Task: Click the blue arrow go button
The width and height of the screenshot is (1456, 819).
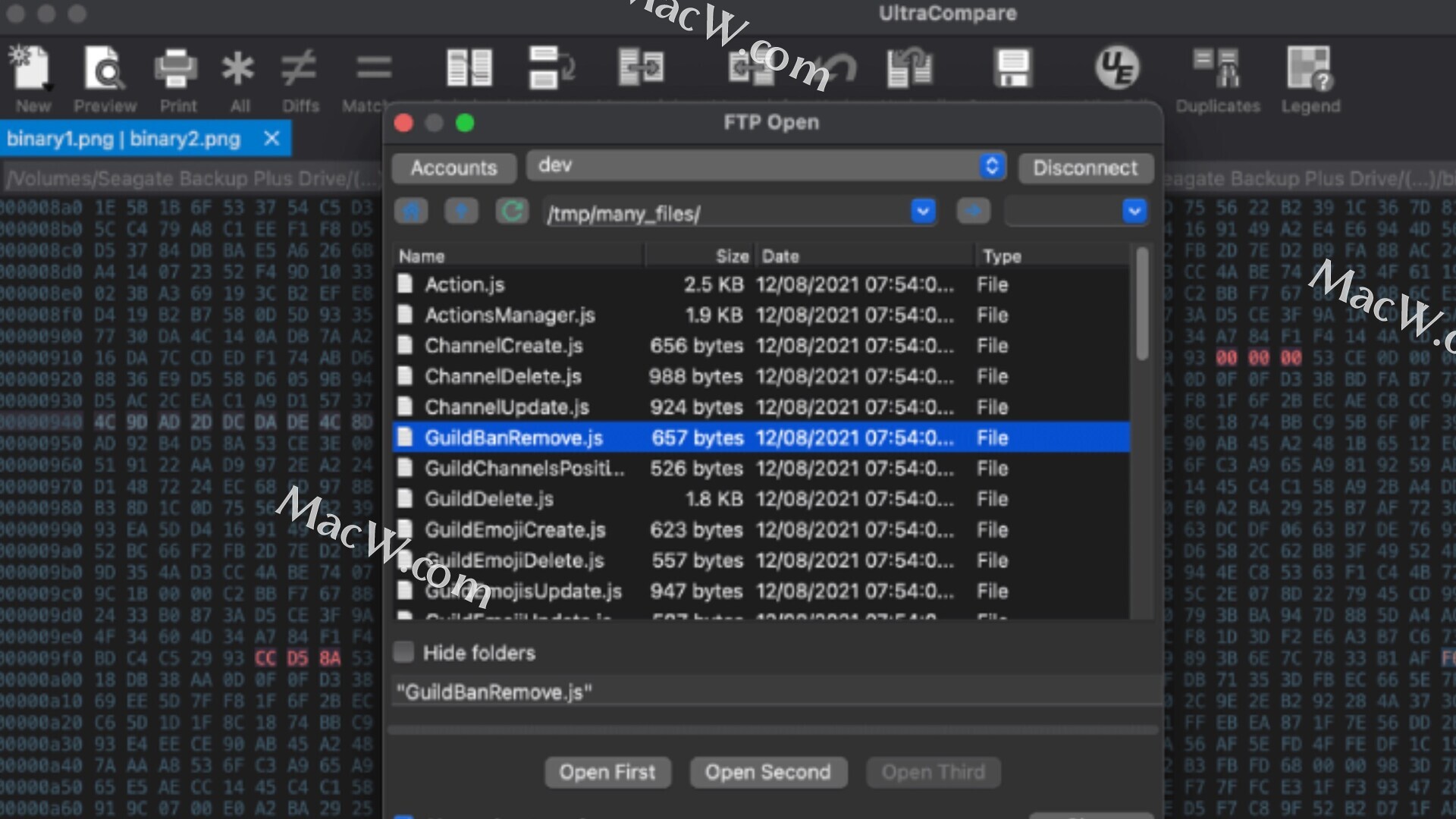Action: pyautogui.click(x=973, y=211)
